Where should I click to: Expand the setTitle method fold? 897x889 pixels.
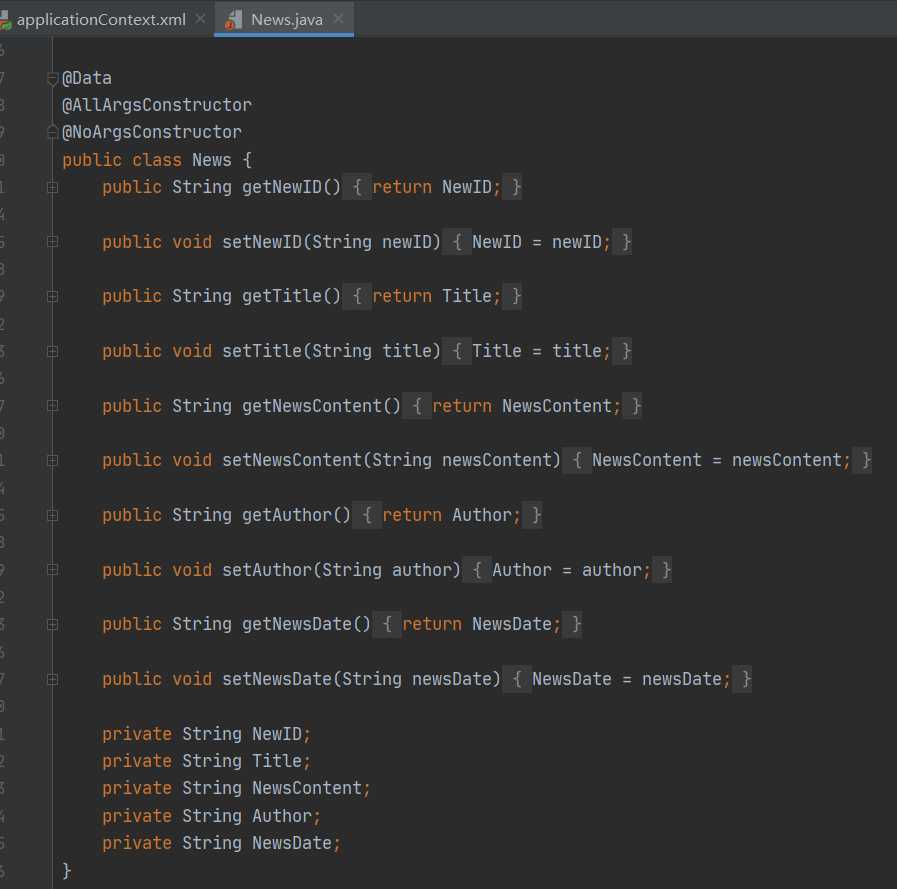point(52,351)
